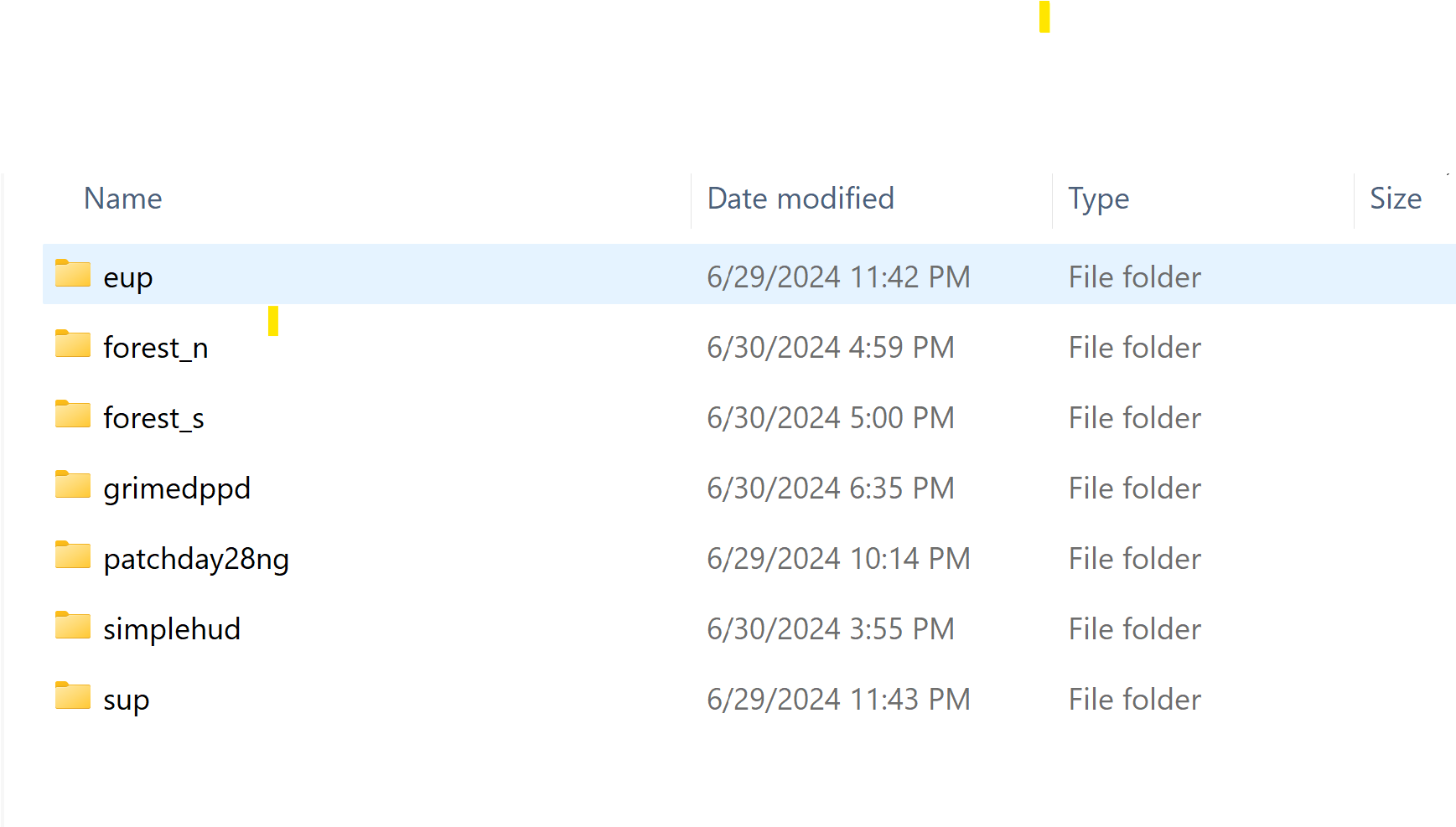The height and width of the screenshot is (827, 1456).
Task: Select the grimedppd folder name
Action: pos(177,488)
